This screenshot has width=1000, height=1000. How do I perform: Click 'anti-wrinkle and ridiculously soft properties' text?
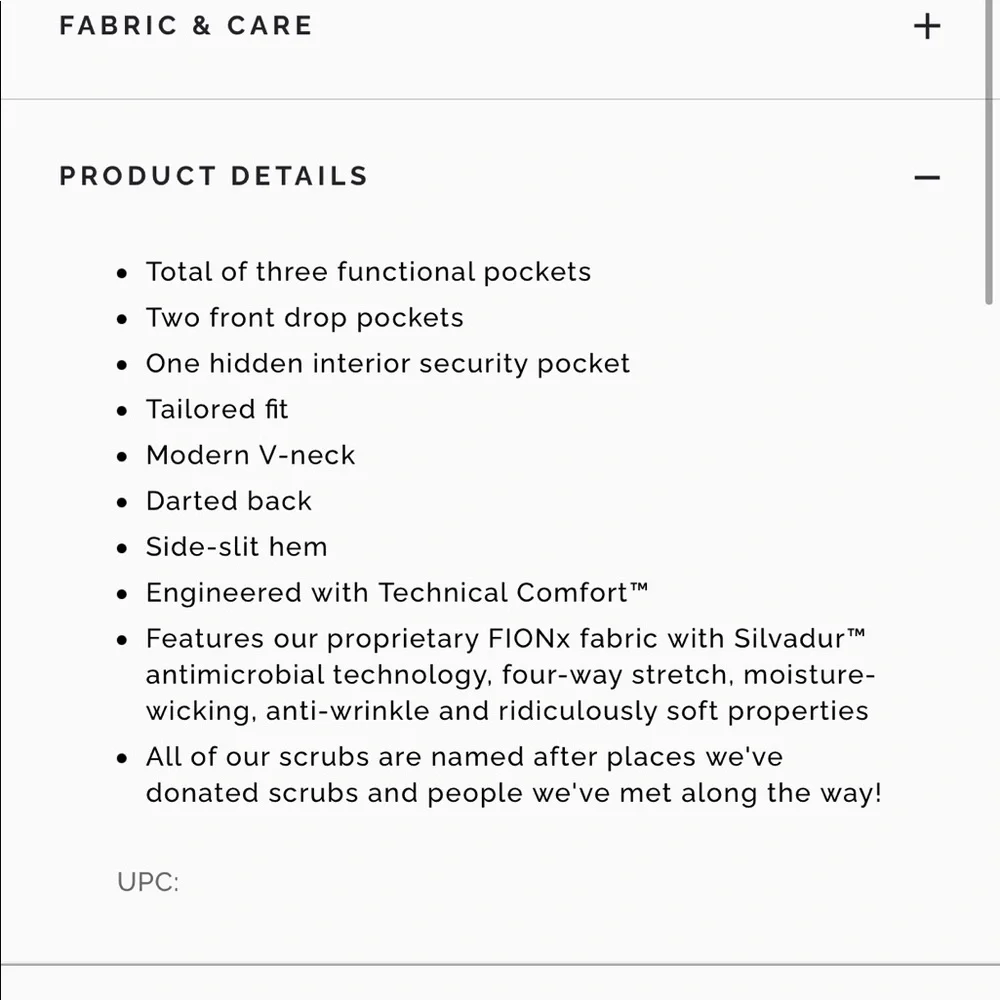567,711
